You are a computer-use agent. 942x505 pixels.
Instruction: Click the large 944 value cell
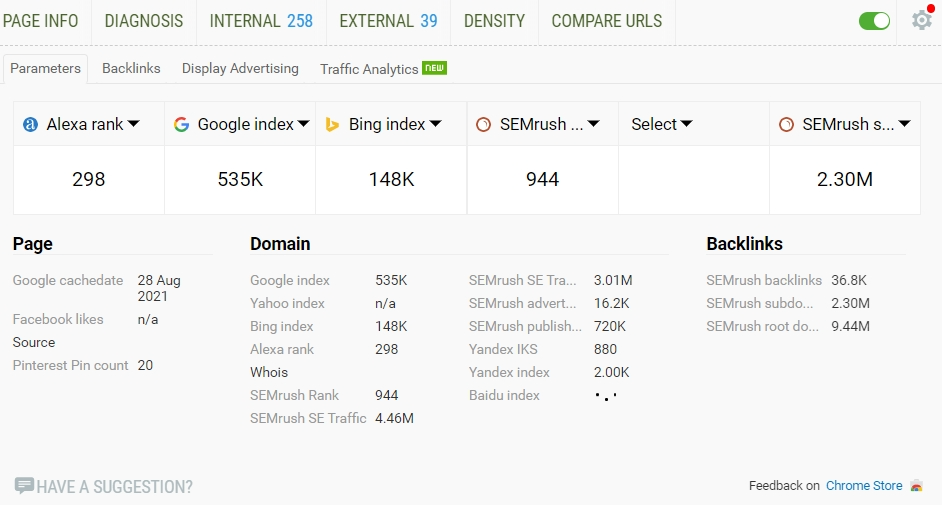542,180
